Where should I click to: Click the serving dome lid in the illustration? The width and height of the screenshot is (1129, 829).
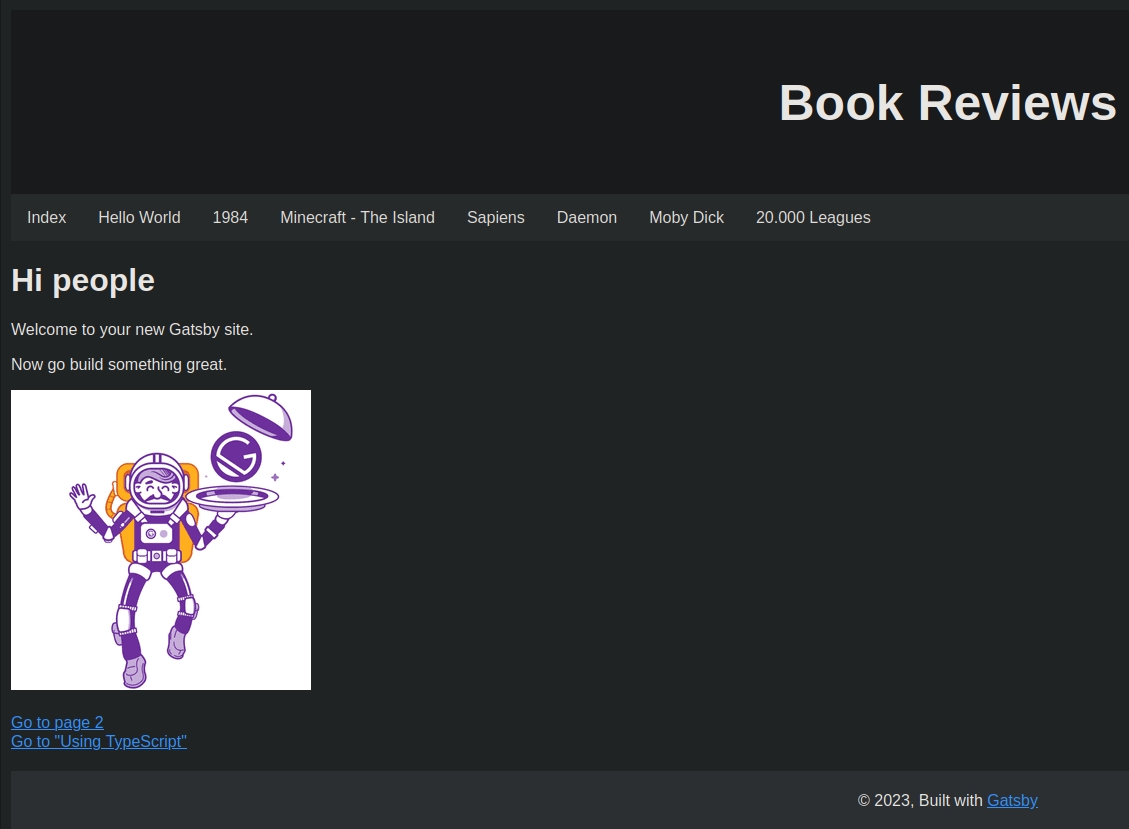click(261, 415)
